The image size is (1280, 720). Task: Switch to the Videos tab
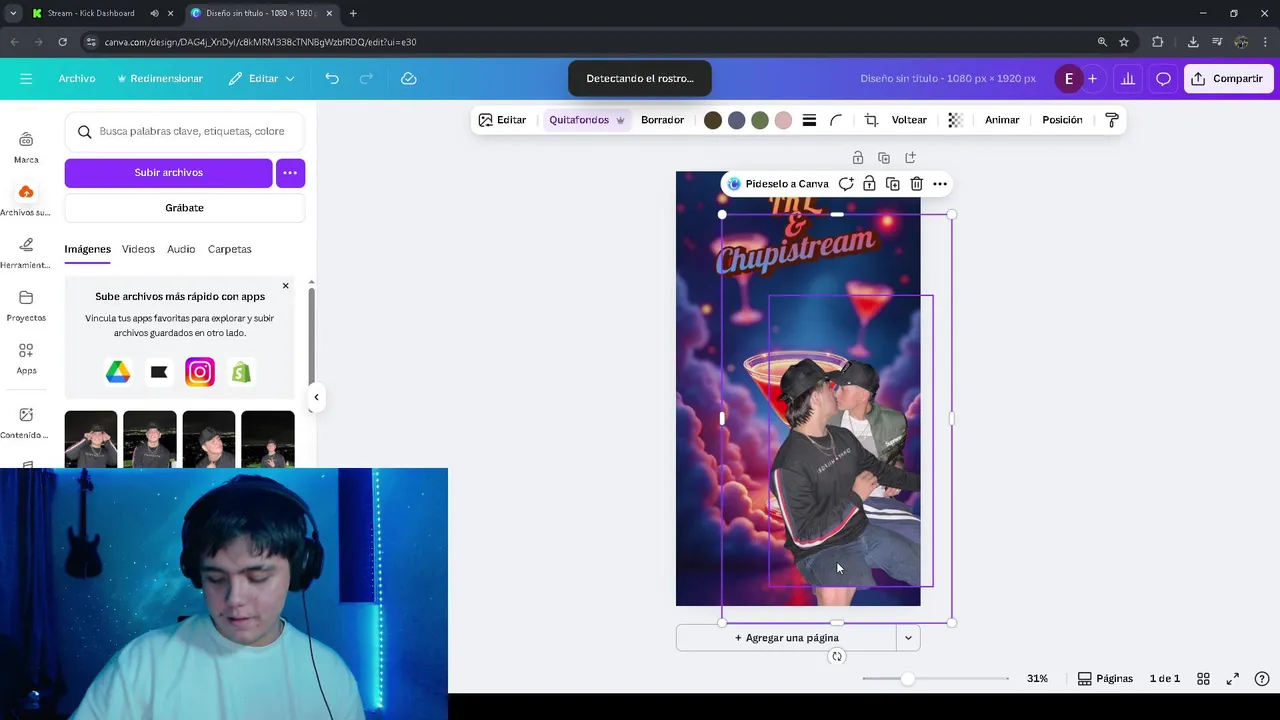click(x=138, y=249)
